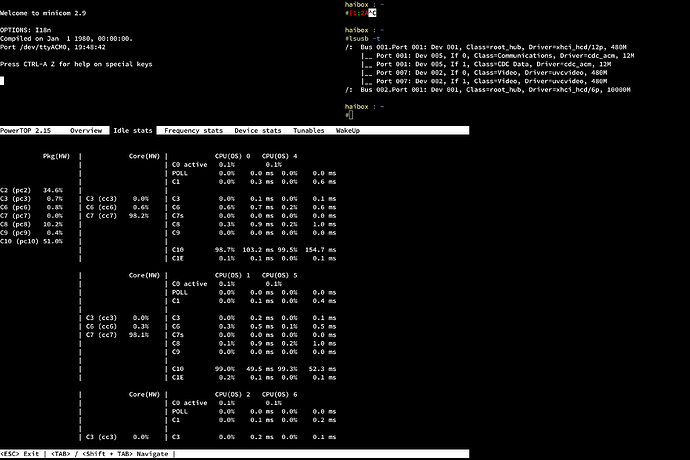The height and width of the screenshot is (460, 690).
Task: Click the 98.7% C10 residency value
Action: [x=225, y=250]
